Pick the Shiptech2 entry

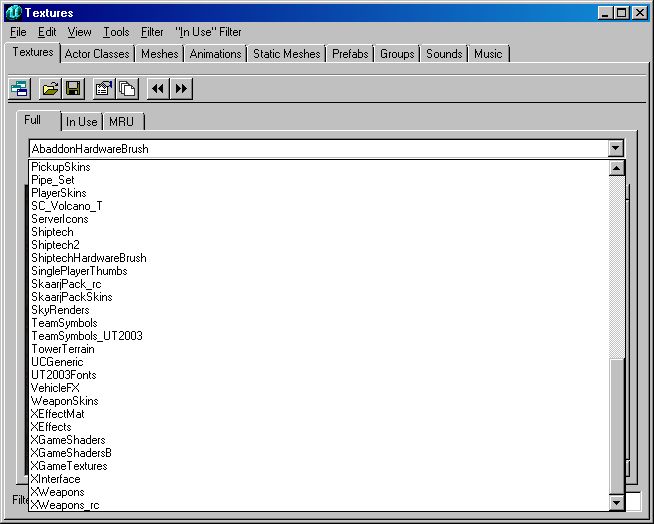(319, 245)
